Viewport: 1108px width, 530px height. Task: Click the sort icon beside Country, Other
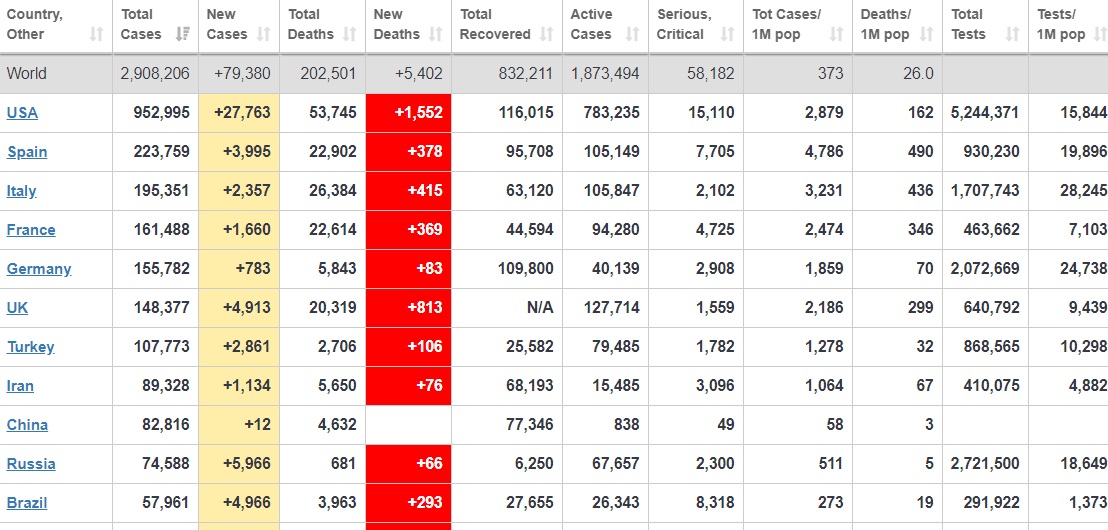coord(97,34)
